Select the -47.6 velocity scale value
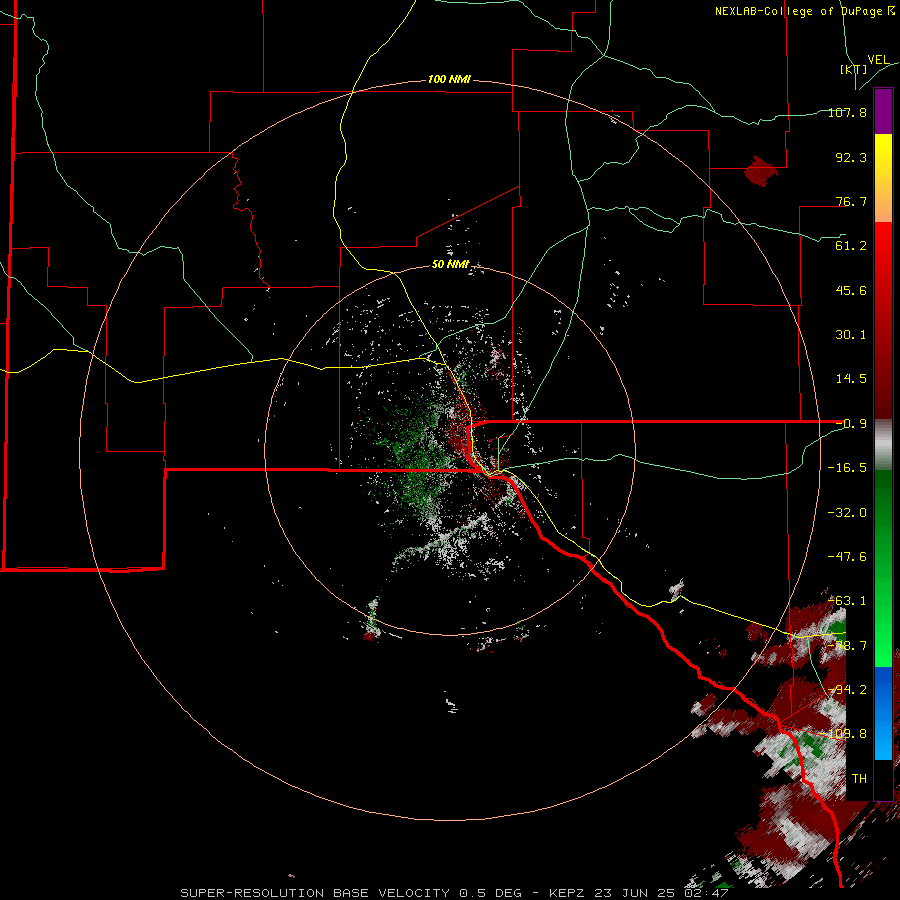 pyautogui.click(x=847, y=557)
